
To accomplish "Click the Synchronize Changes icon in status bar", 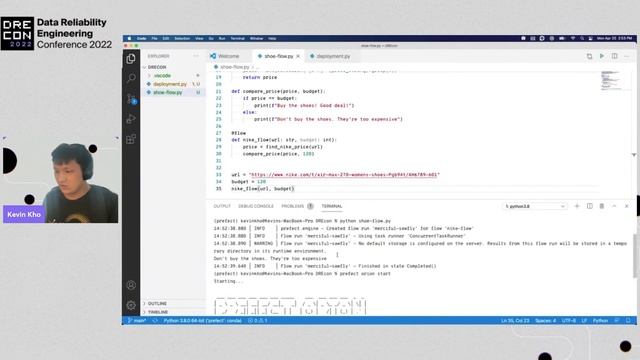I will click(155, 320).
